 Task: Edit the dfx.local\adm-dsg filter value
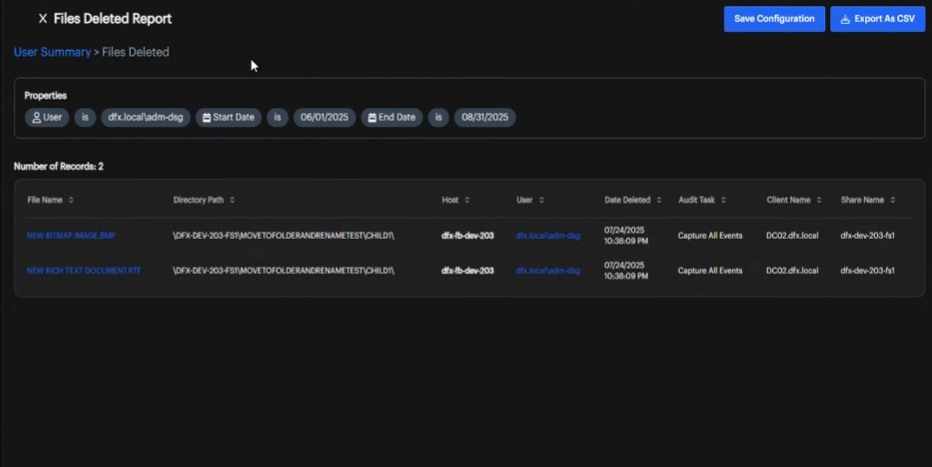(x=146, y=118)
